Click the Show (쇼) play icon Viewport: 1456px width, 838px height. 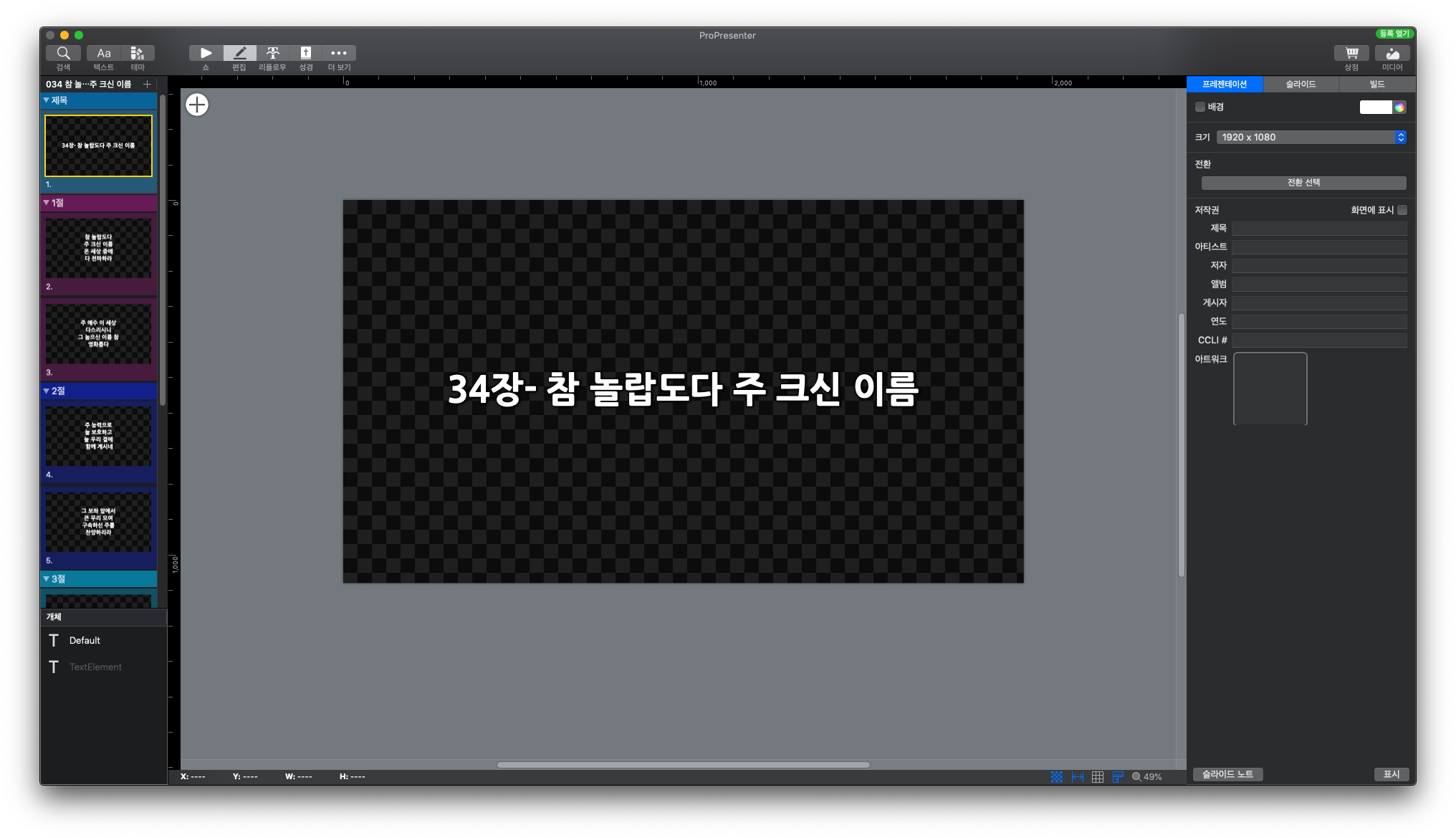pos(206,53)
